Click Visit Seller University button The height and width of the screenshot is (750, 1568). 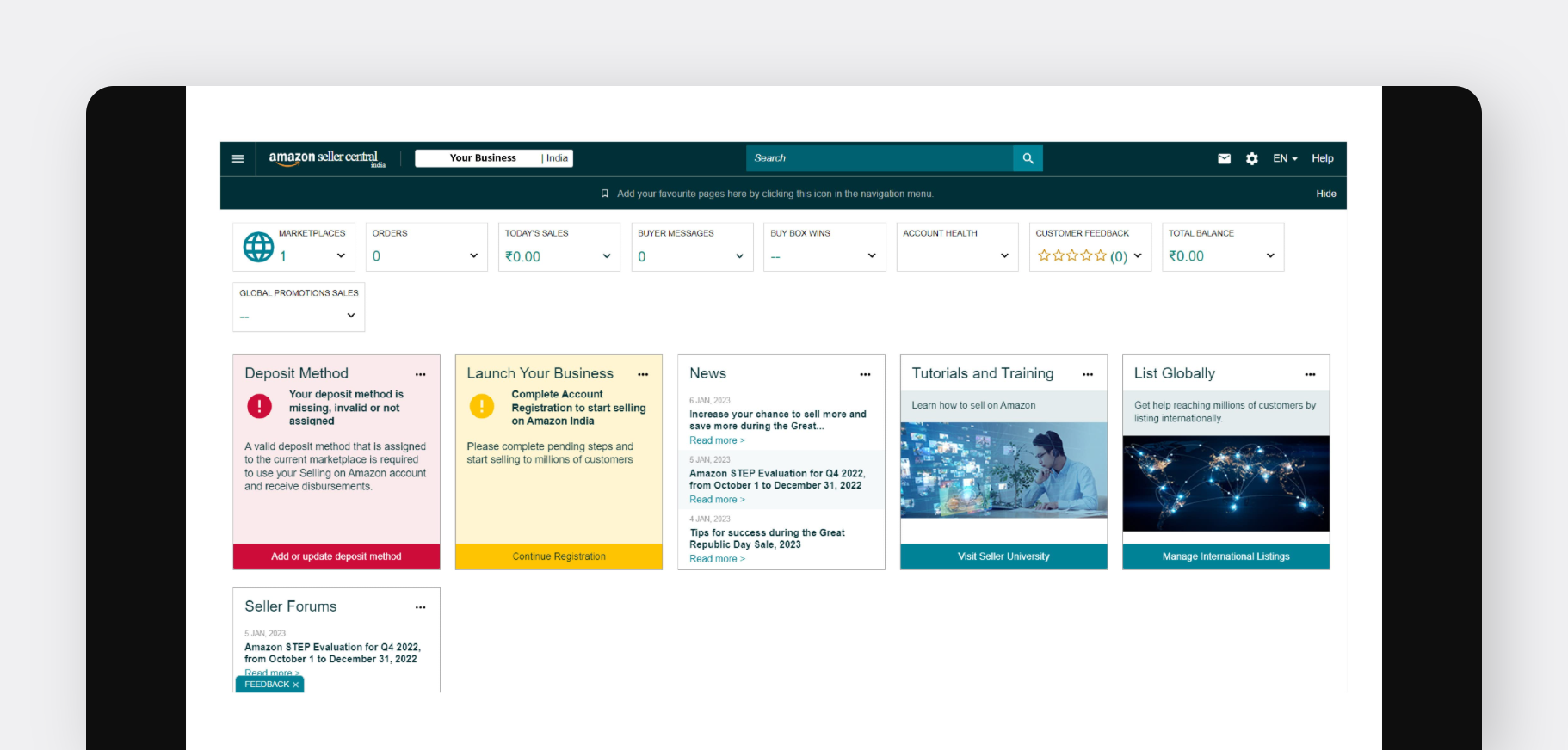(x=1003, y=556)
